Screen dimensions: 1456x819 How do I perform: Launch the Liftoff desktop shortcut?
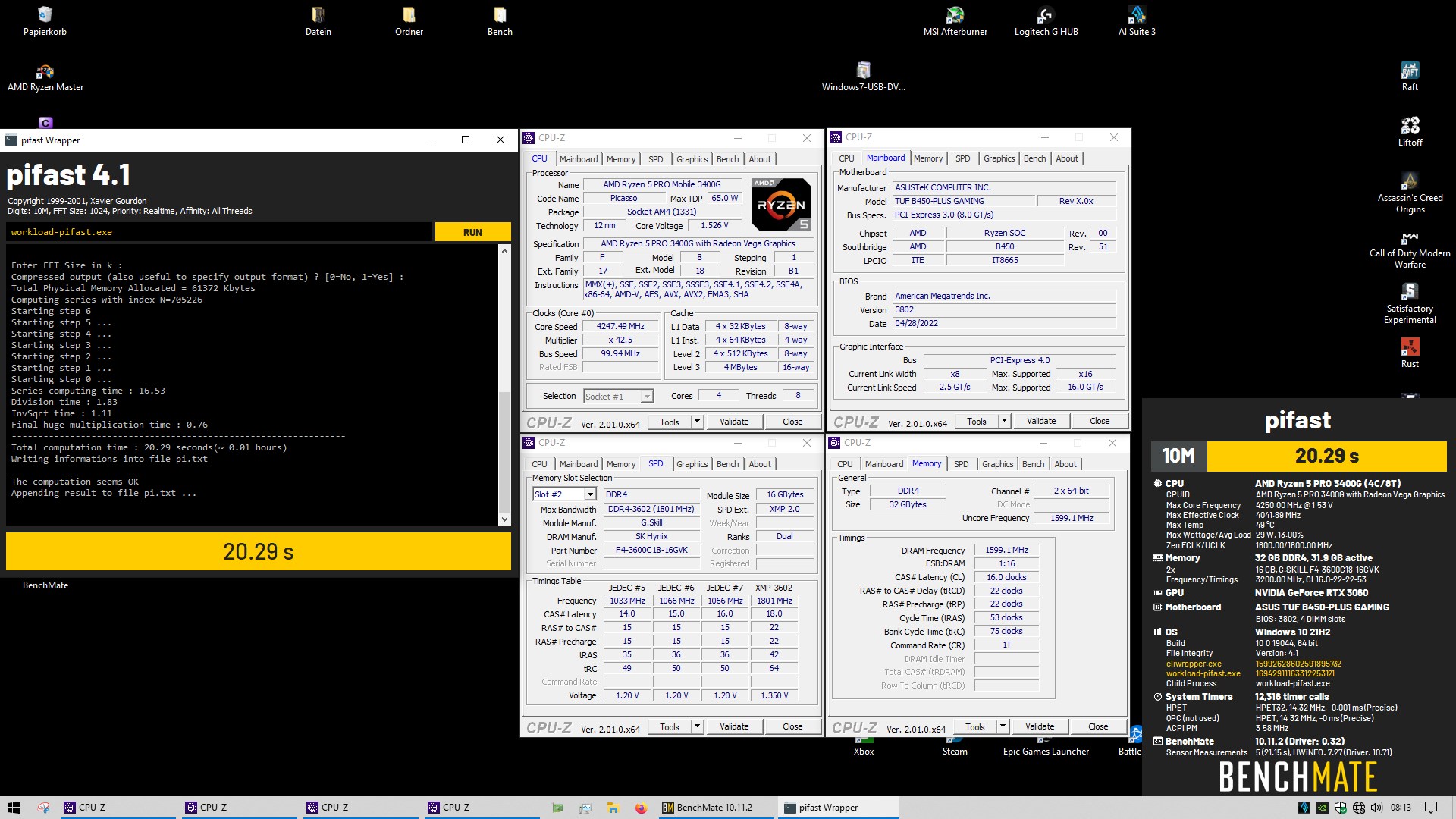pos(1410,131)
